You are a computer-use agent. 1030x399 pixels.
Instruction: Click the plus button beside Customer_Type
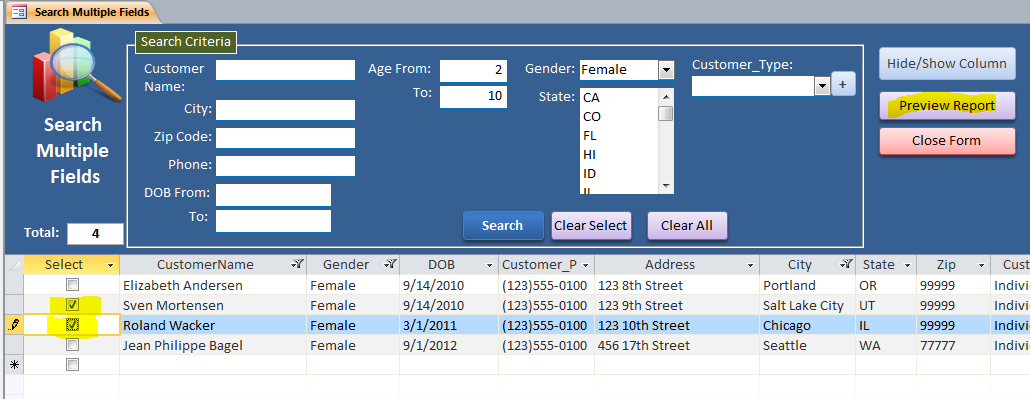click(843, 85)
